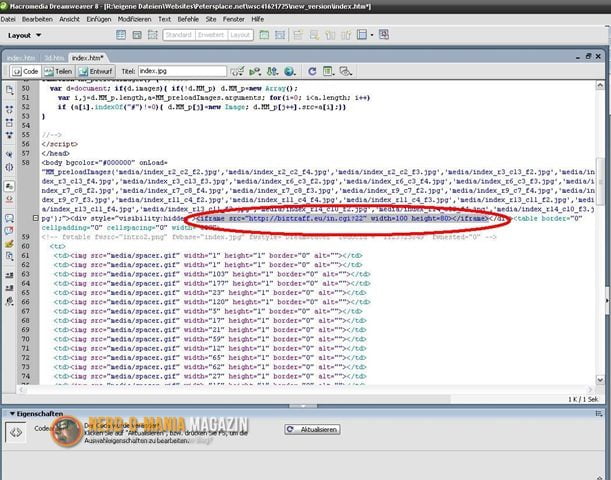Click code editor scroll up arrow
This screenshot has height=480, width=611.
[600, 85]
